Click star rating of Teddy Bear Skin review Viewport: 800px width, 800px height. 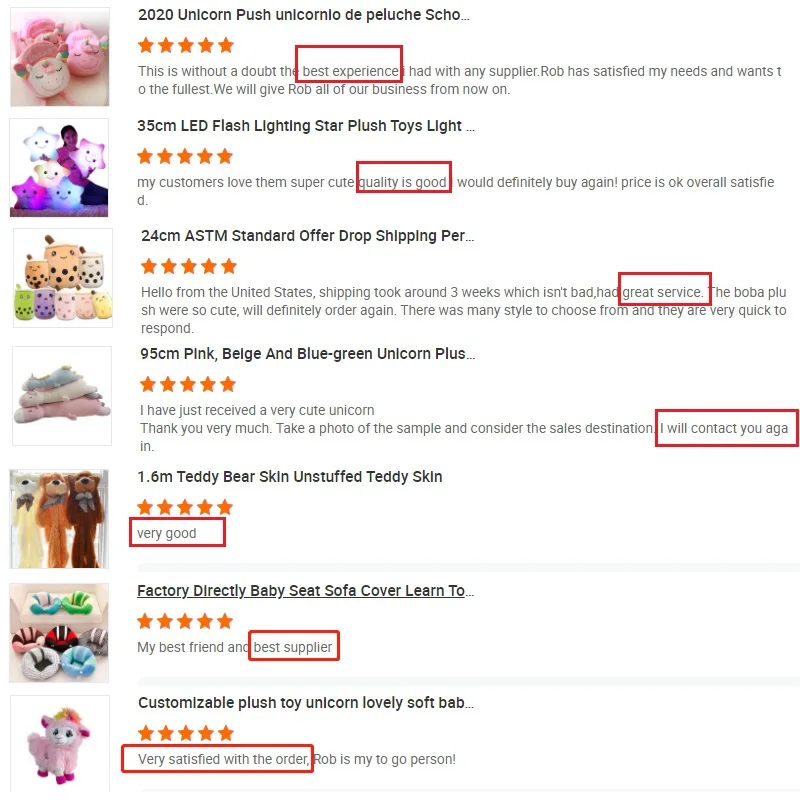pos(185,508)
